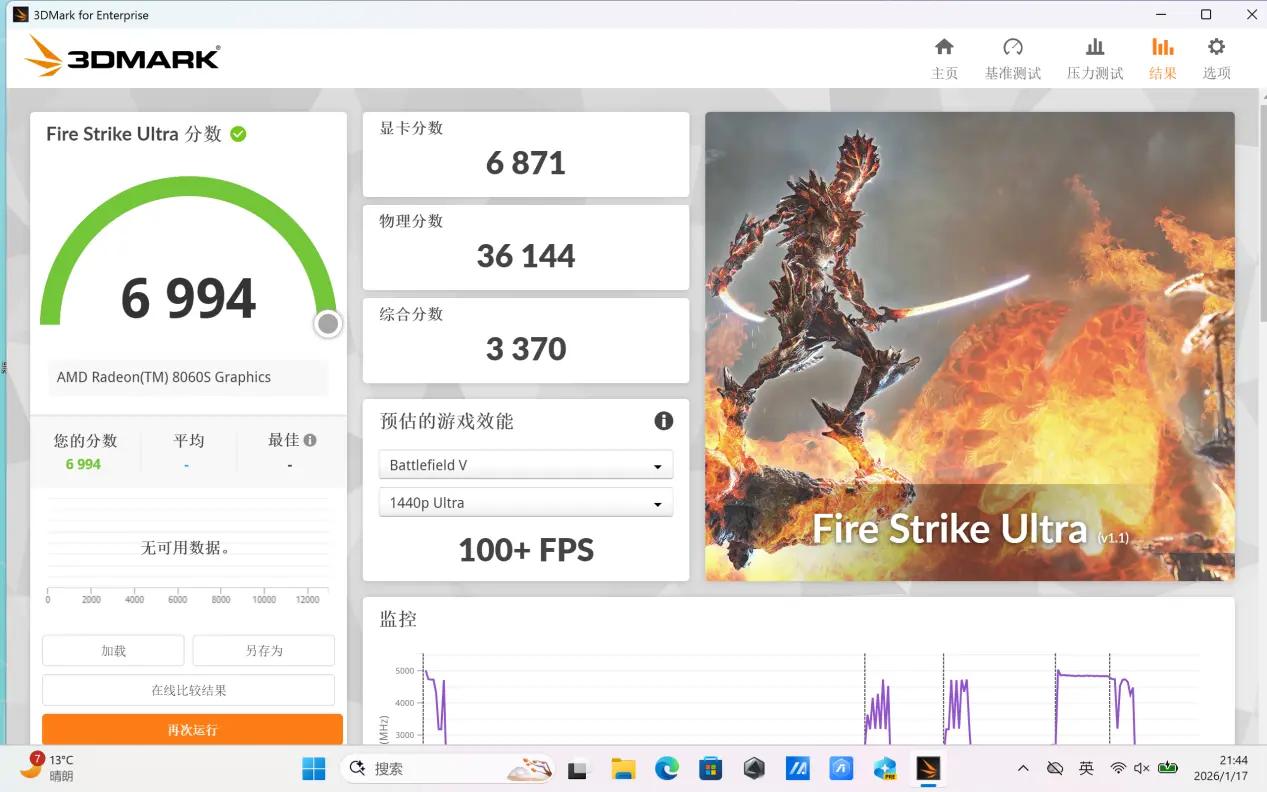Click the battery charging tray icon
This screenshot has height=792, width=1267.
point(1167,768)
